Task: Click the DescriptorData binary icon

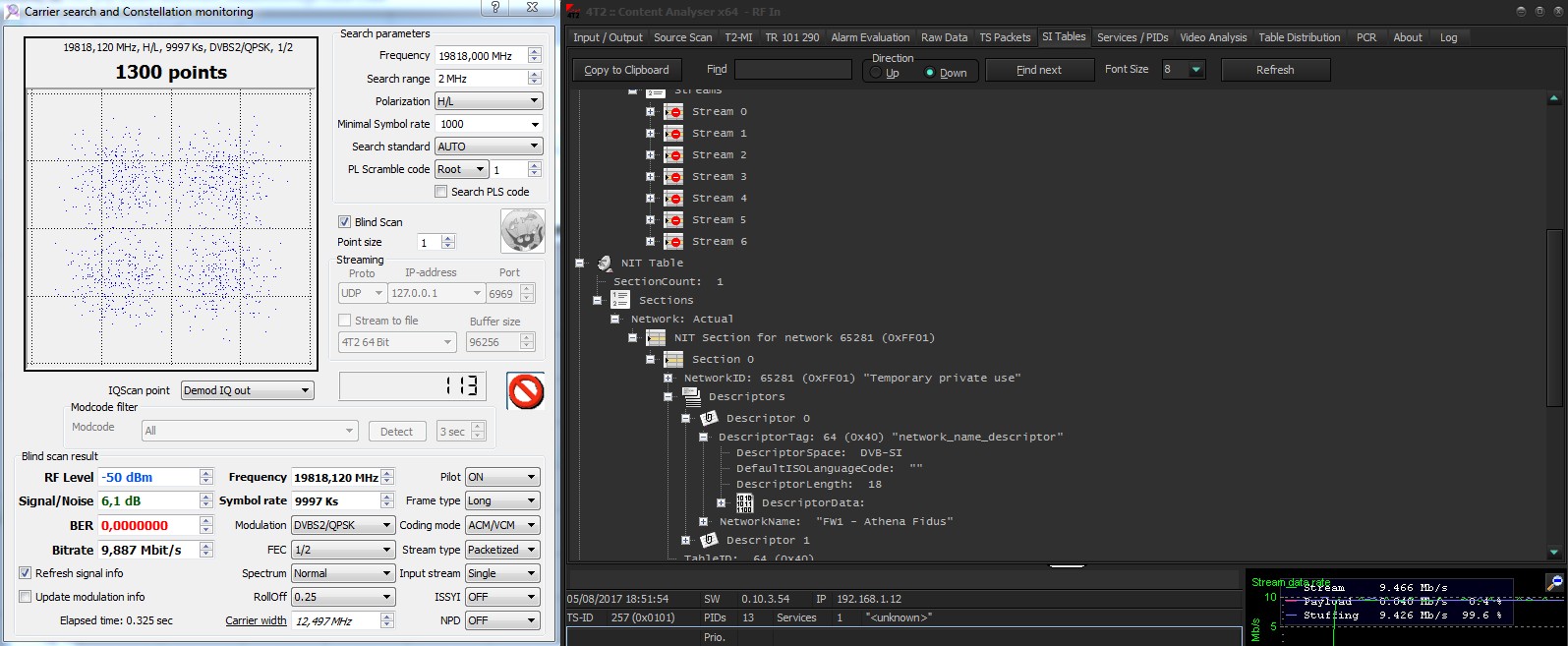Action: [x=744, y=503]
